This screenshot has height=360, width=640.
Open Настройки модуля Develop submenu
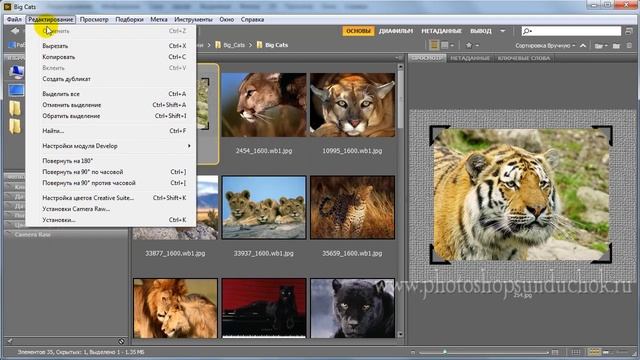click(111, 146)
